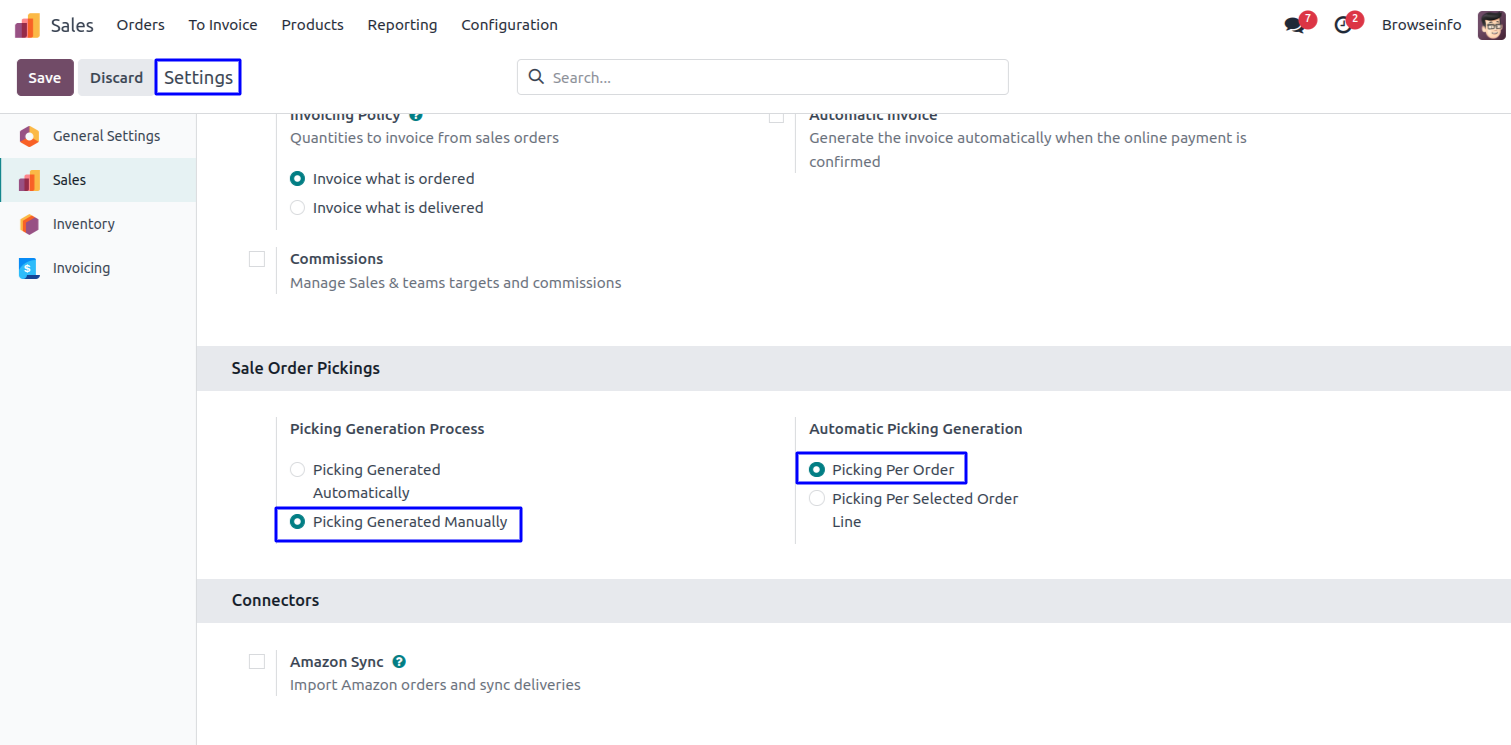Enable the Amazon Sync checkbox

click(x=257, y=662)
